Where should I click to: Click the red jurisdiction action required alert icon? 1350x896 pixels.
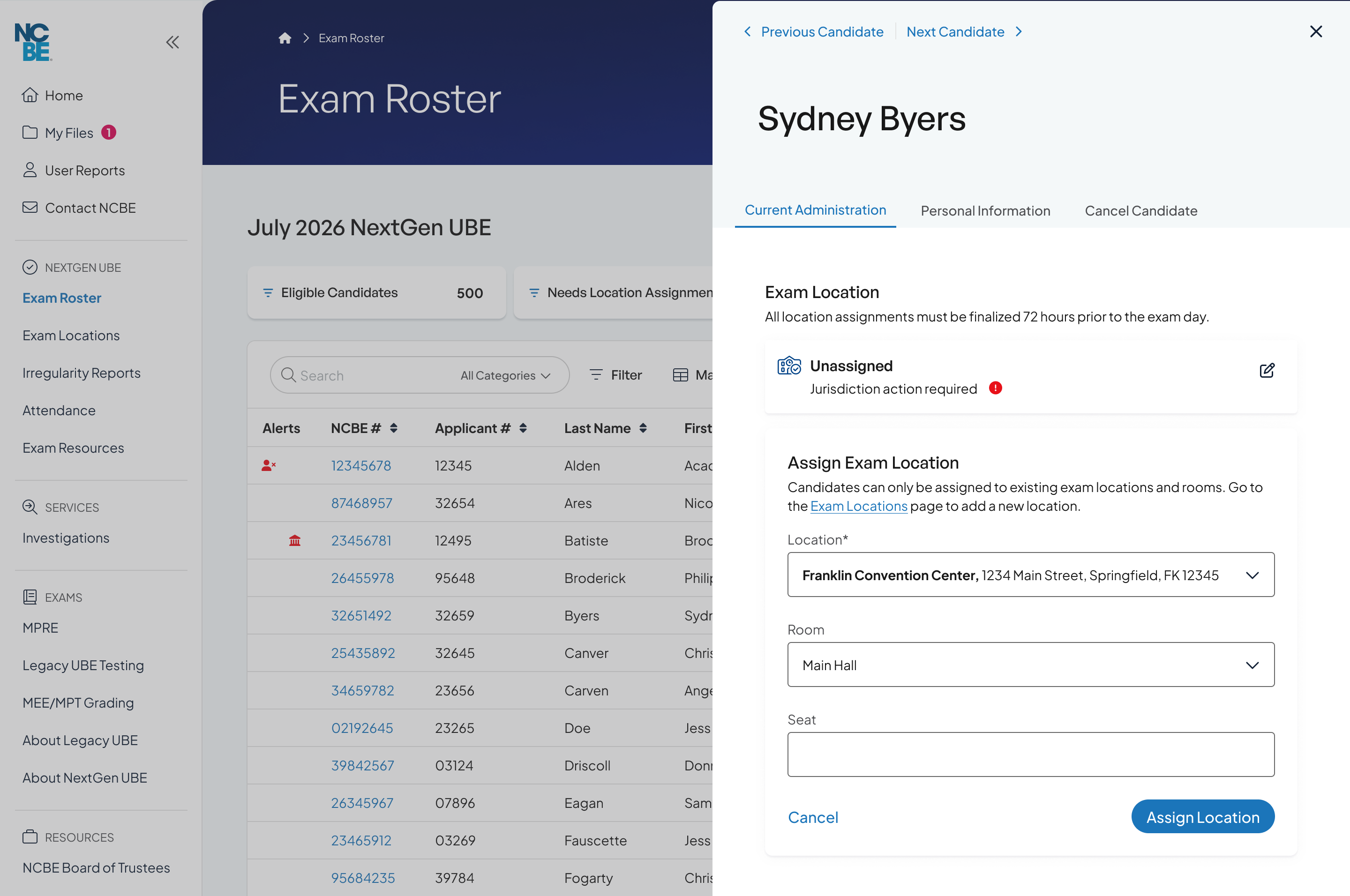point(995,388)
